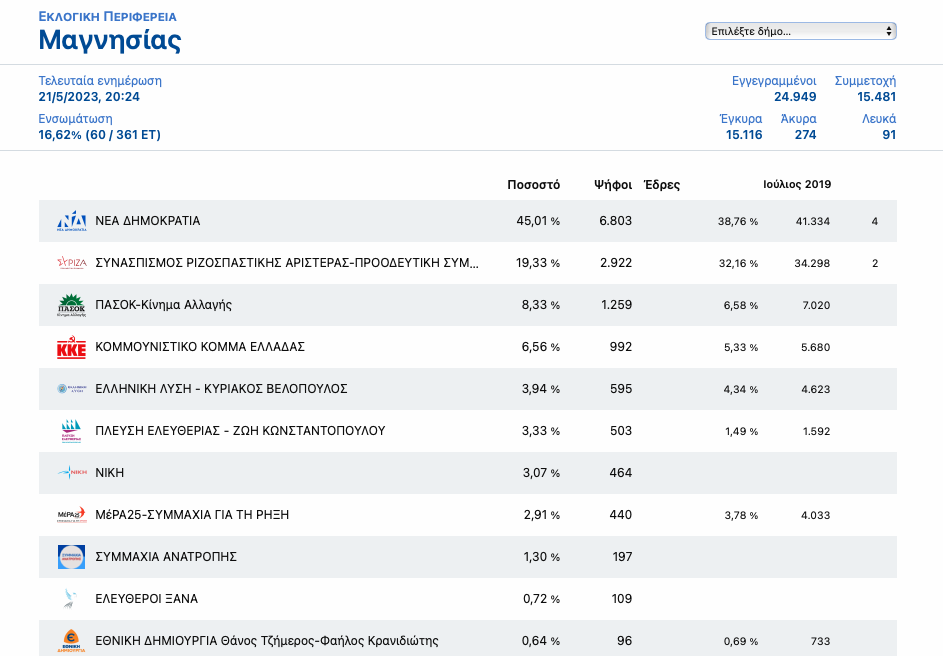Click the Έδρες column header
Screen dimensions: 943x656
tap(662, 185)
